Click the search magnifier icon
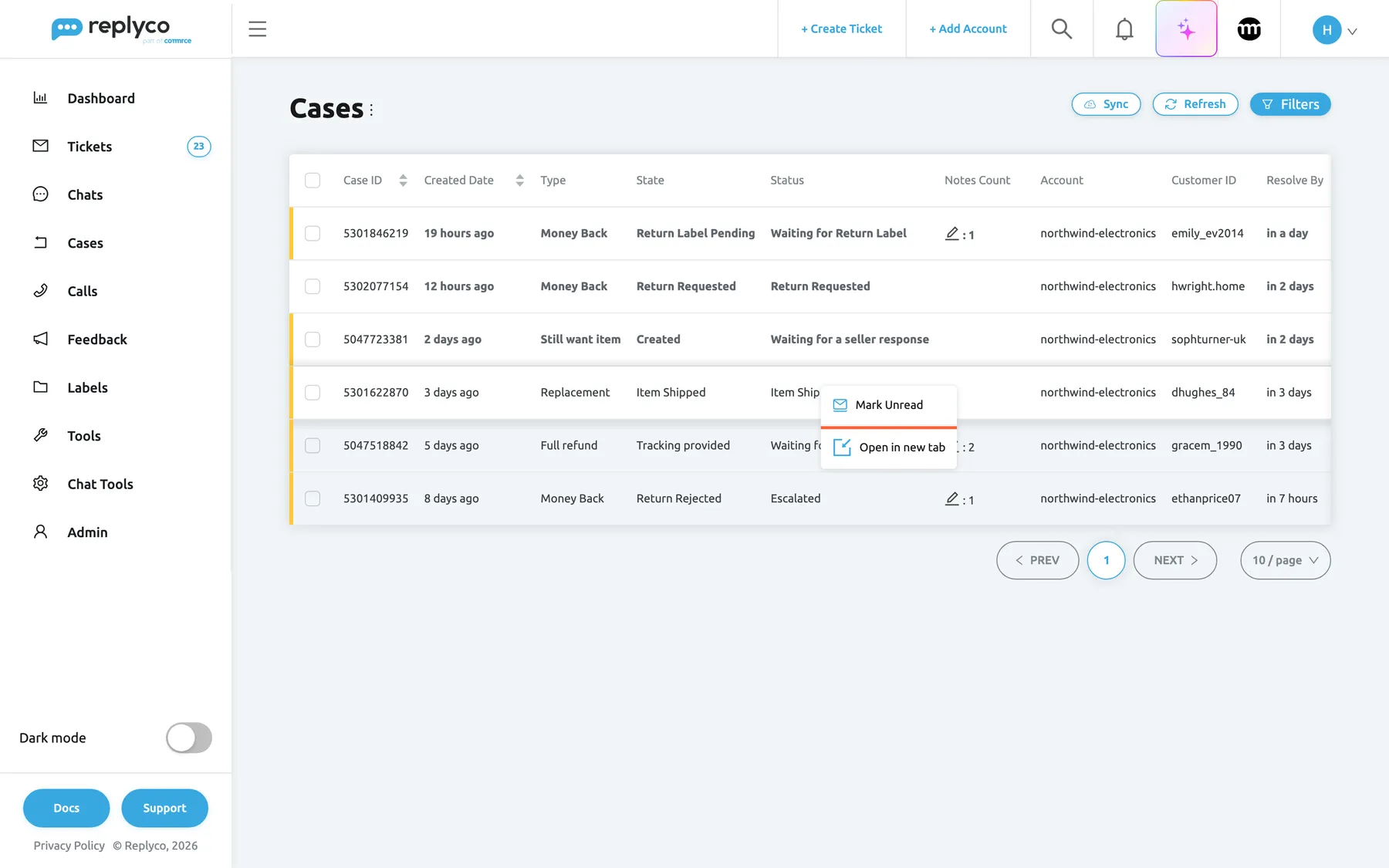This screenshot has width=1389, height=868. tap(1062, 29)
